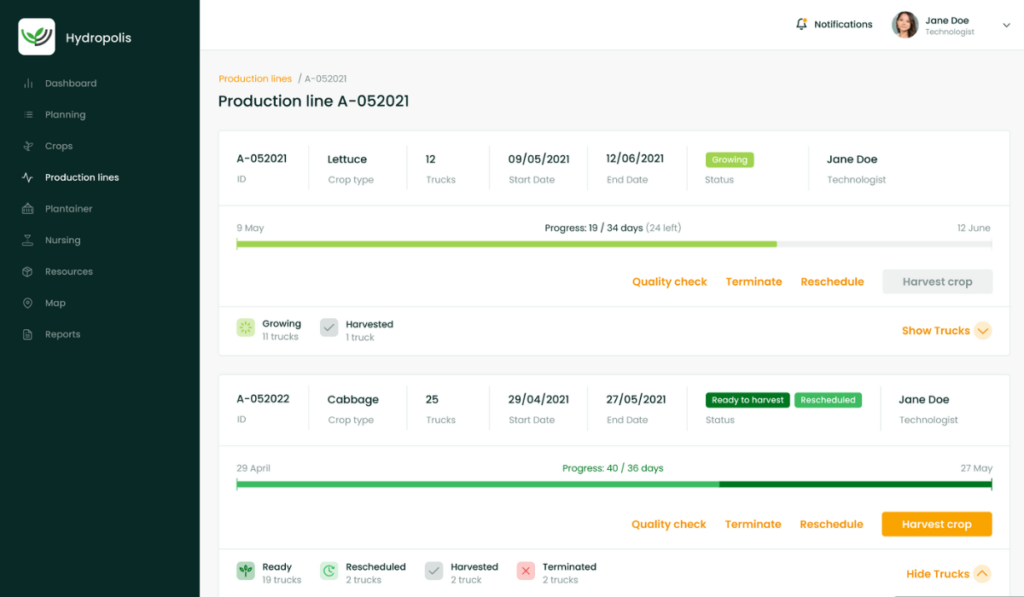Click the Dashboard bar chart icon

point(28,84)
